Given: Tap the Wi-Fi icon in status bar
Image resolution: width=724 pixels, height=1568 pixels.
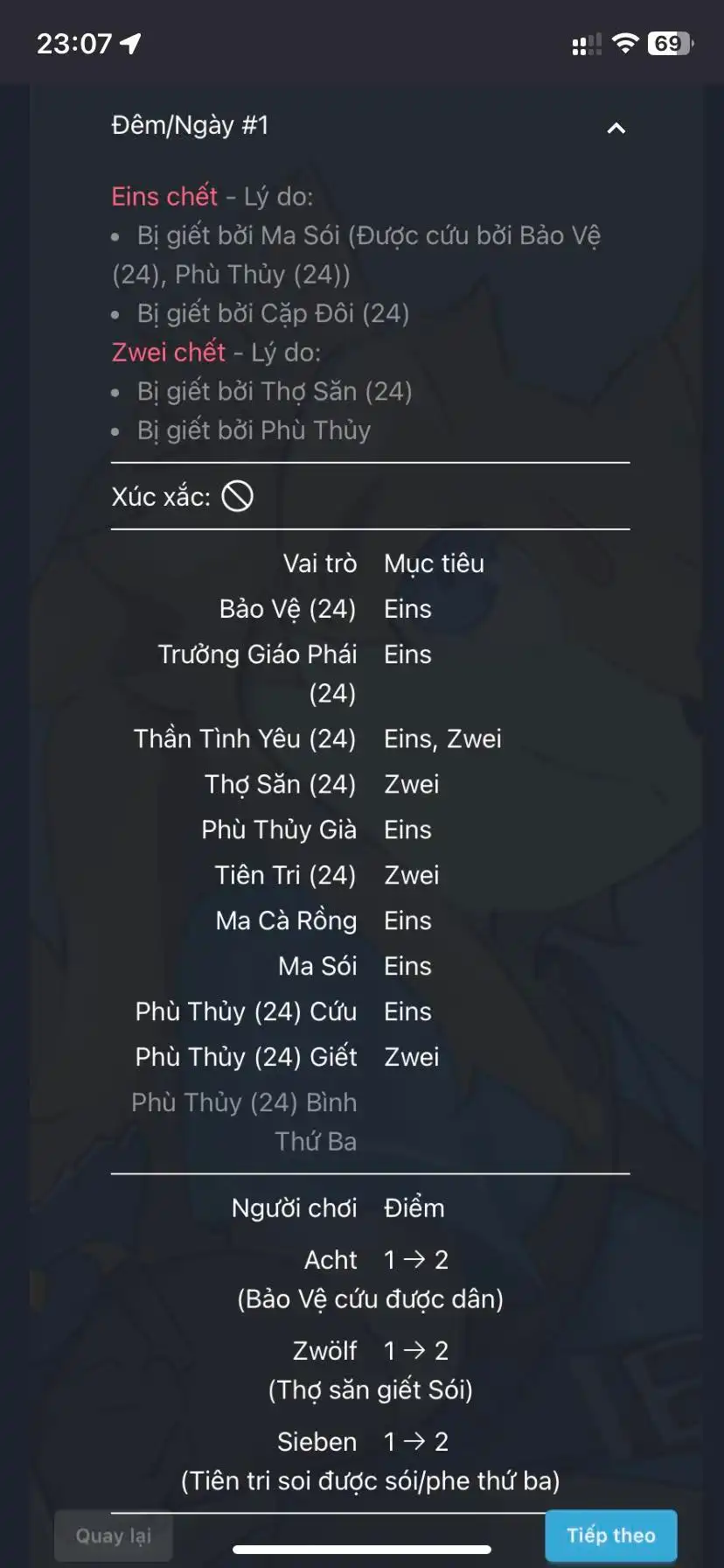Looking at the screenshot, I should click(x=624, y=44).
